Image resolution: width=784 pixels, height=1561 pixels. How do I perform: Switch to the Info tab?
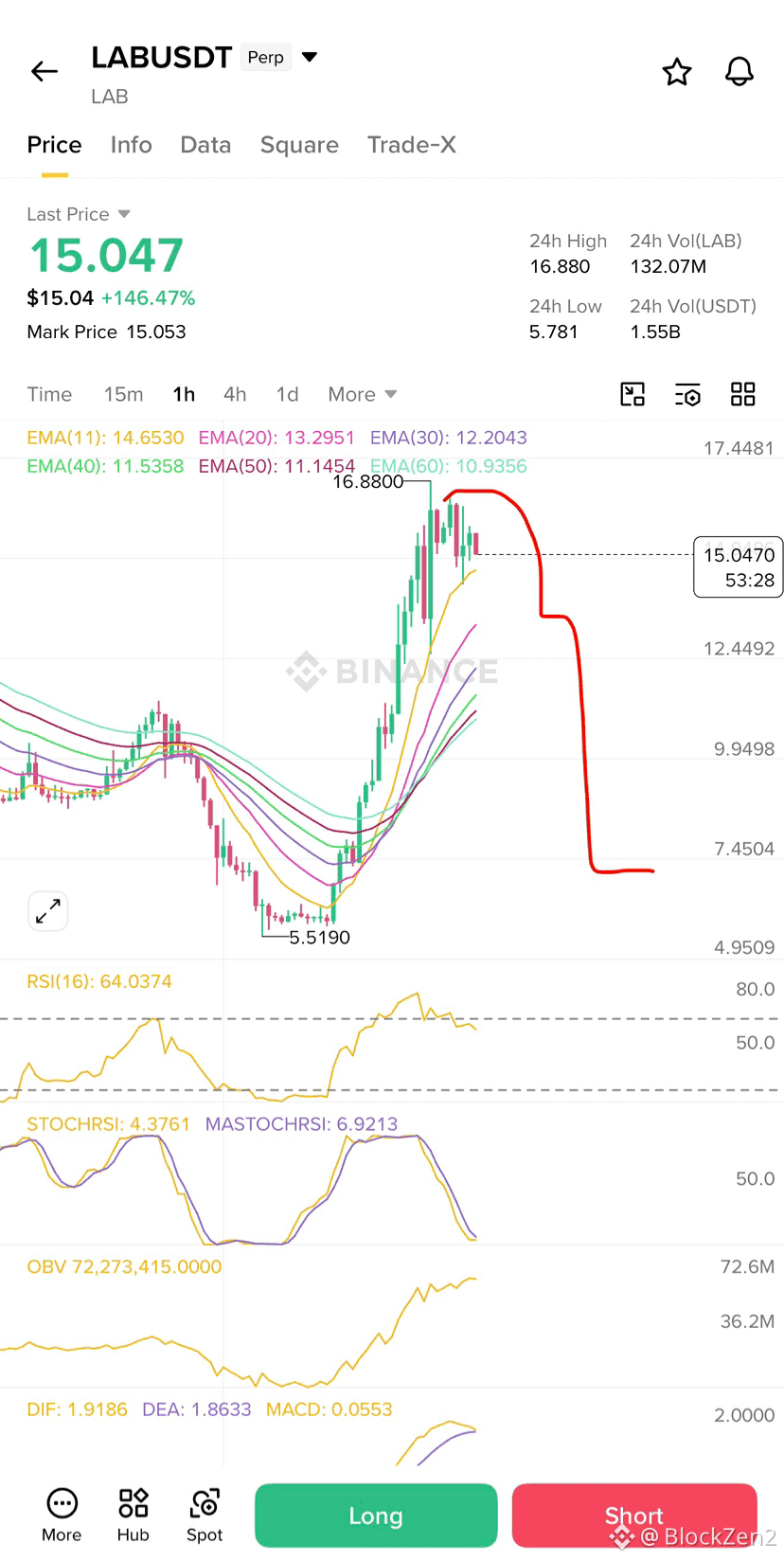click(x=132, y=145)
